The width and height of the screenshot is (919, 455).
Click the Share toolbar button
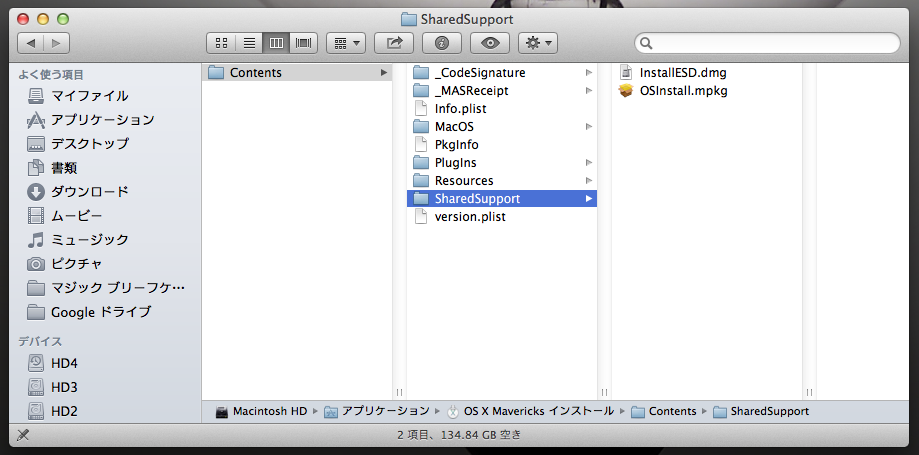coord(394,43)
